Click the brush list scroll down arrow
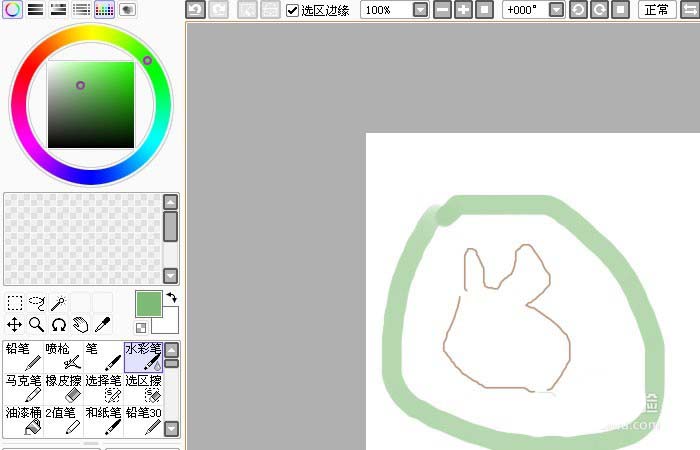The image size is (700, 450). (172, 429)
